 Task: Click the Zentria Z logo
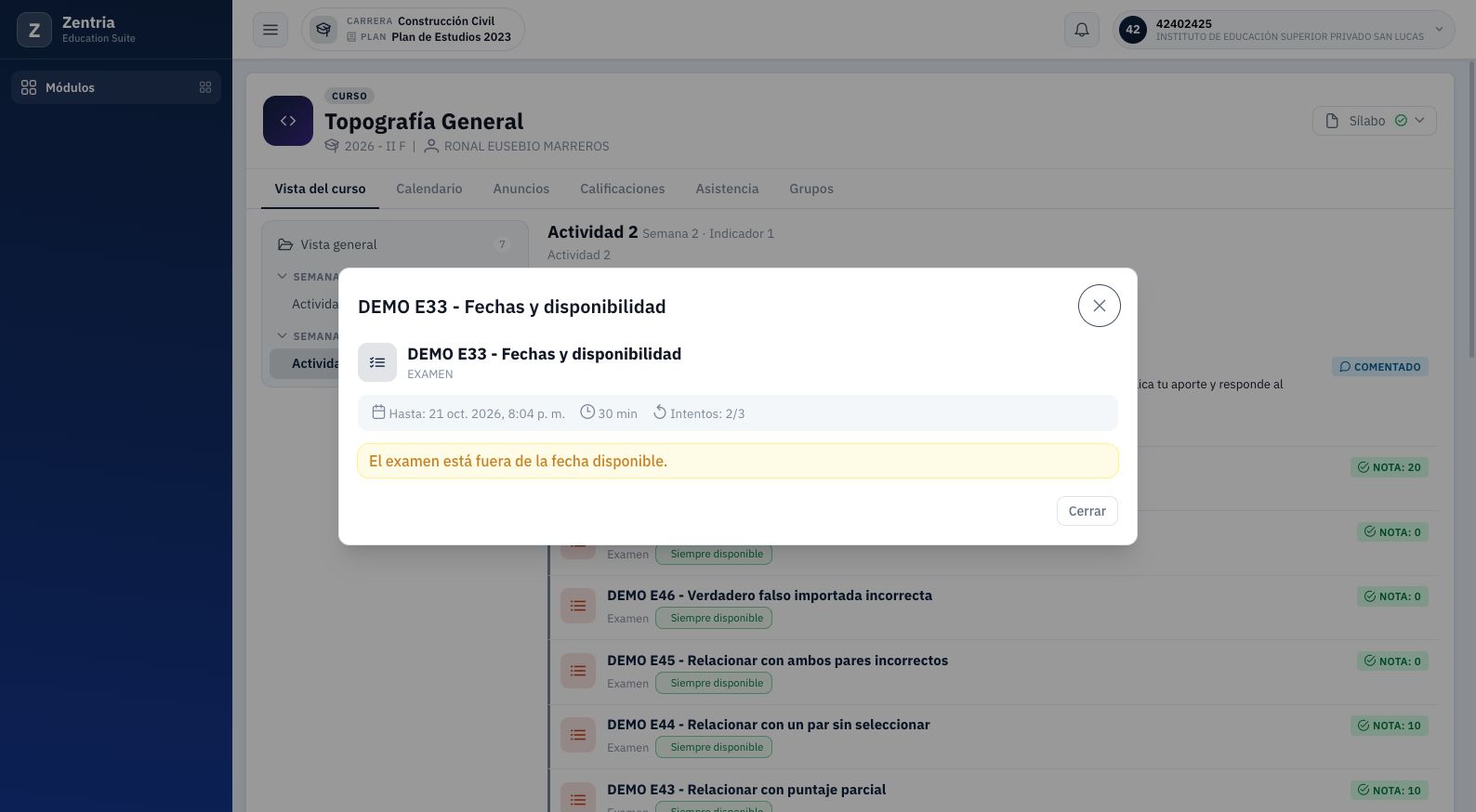click(34, 30)
